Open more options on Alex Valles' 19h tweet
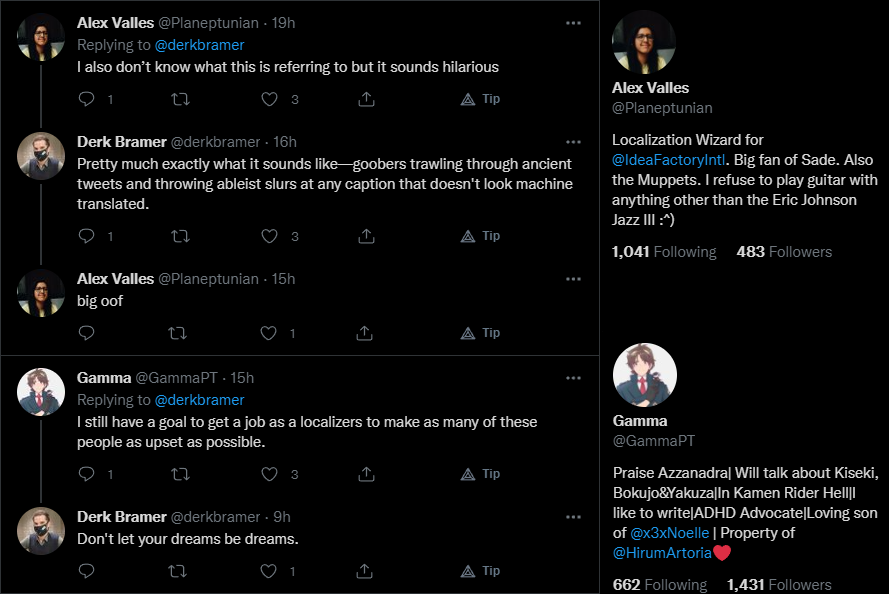This screenshot has height=594, width=889. coord(573,22)
